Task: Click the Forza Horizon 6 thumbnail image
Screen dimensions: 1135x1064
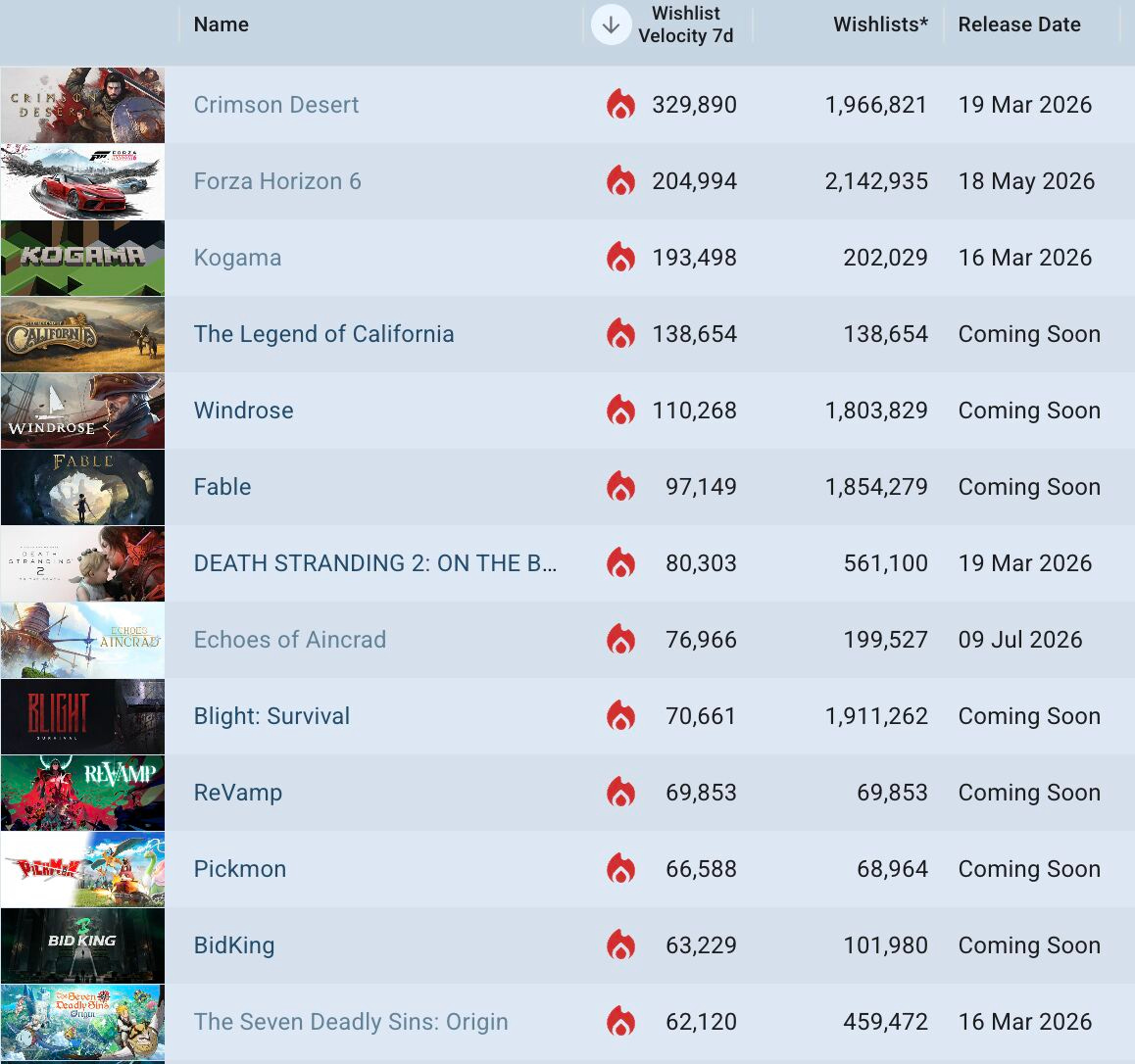Action: pos(82,181)
